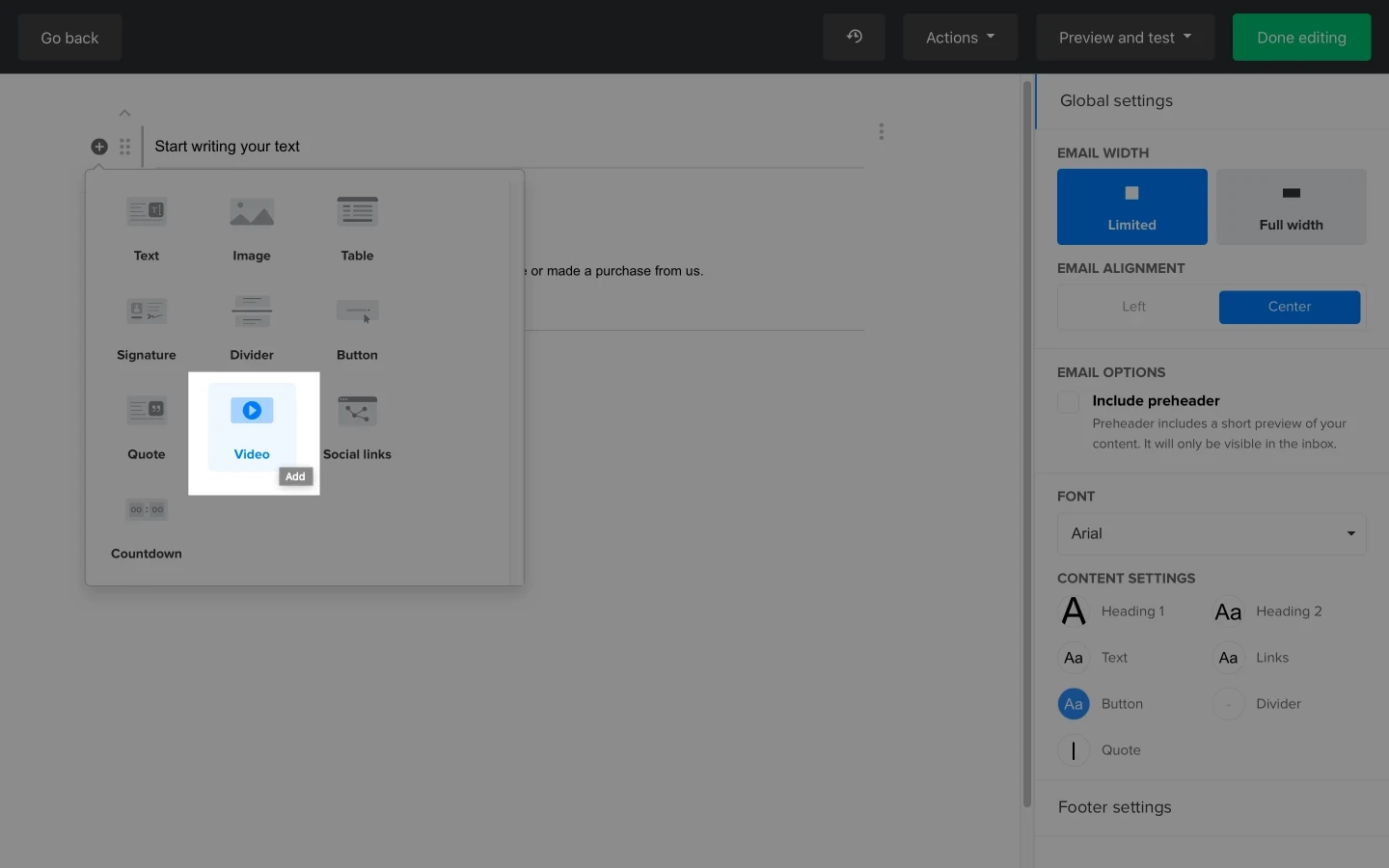Add an Image block
This screenshot has width=1389, height=868.
coord(252,227)
